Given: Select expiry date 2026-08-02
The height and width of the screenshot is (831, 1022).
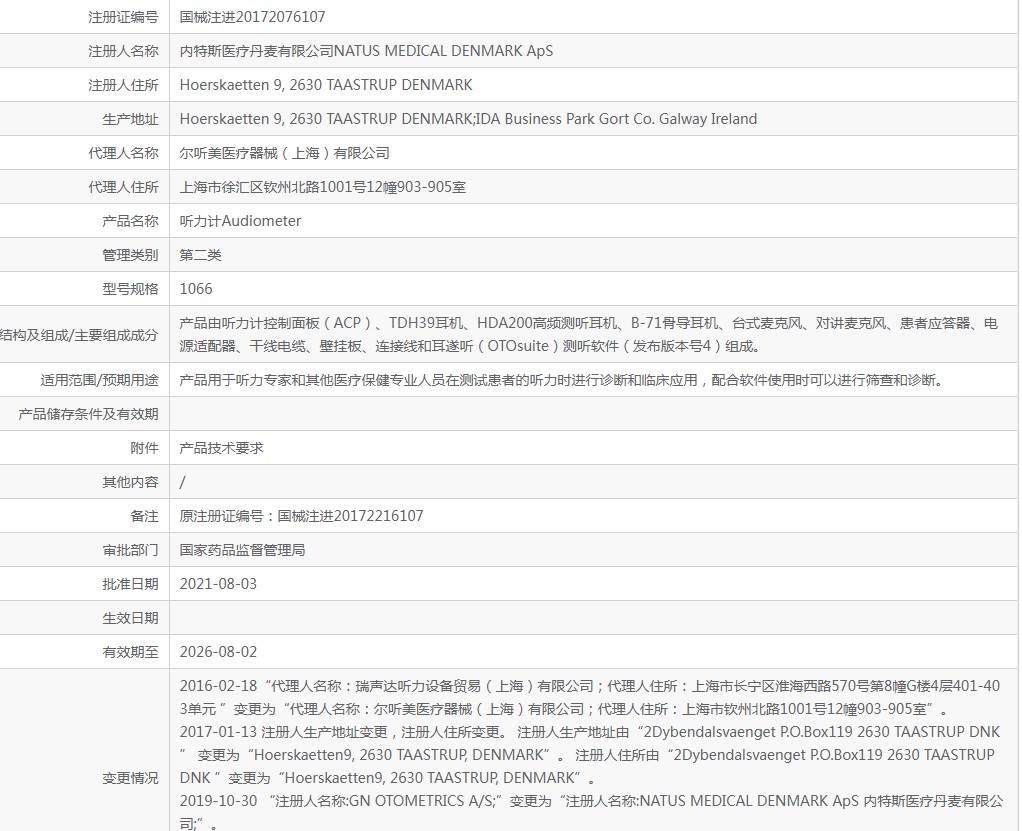Looking at the screenshot, I should click(x=218, y=652).
